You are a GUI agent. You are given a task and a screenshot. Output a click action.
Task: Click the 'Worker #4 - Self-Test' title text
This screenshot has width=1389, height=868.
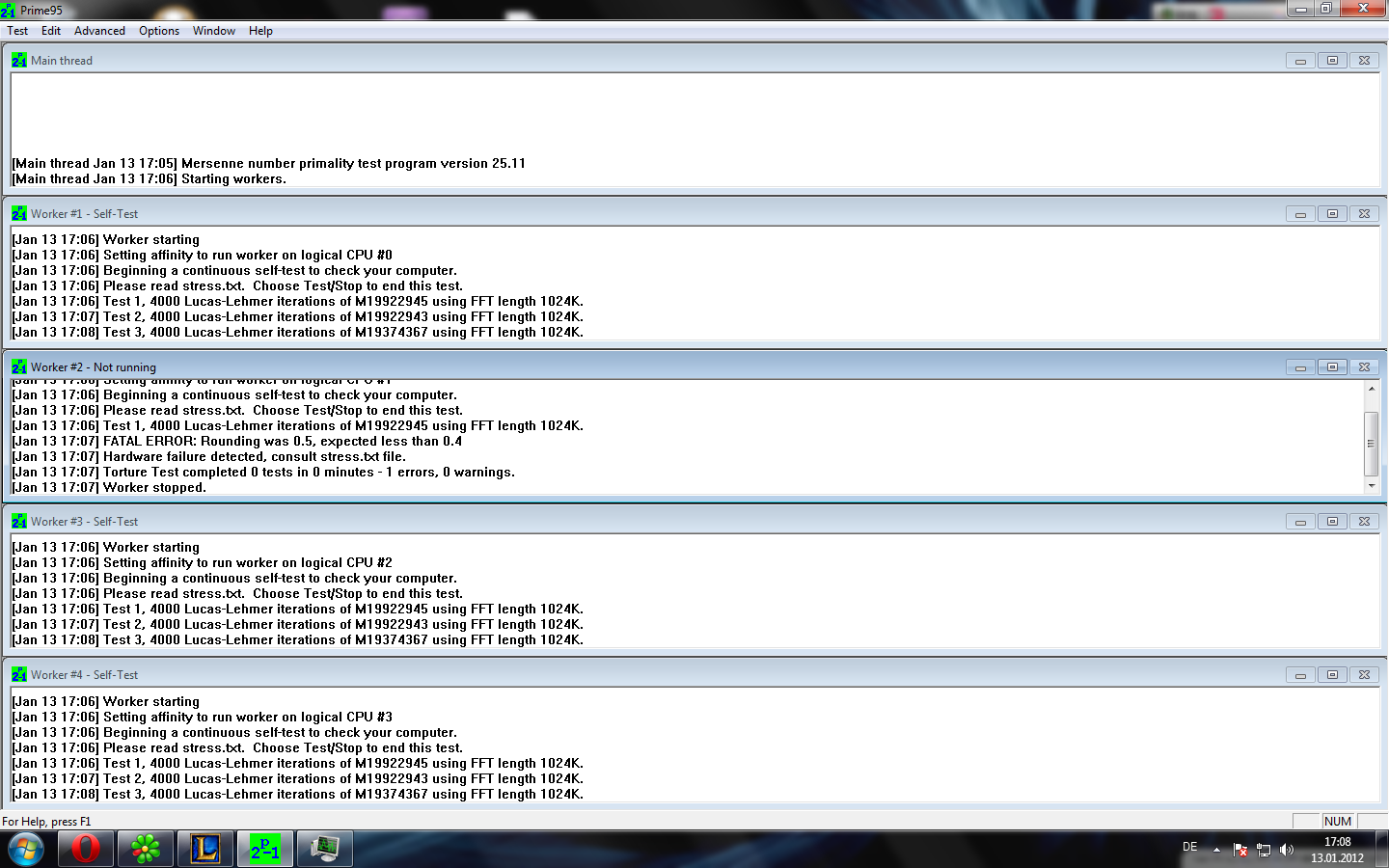tap(84, 674)
